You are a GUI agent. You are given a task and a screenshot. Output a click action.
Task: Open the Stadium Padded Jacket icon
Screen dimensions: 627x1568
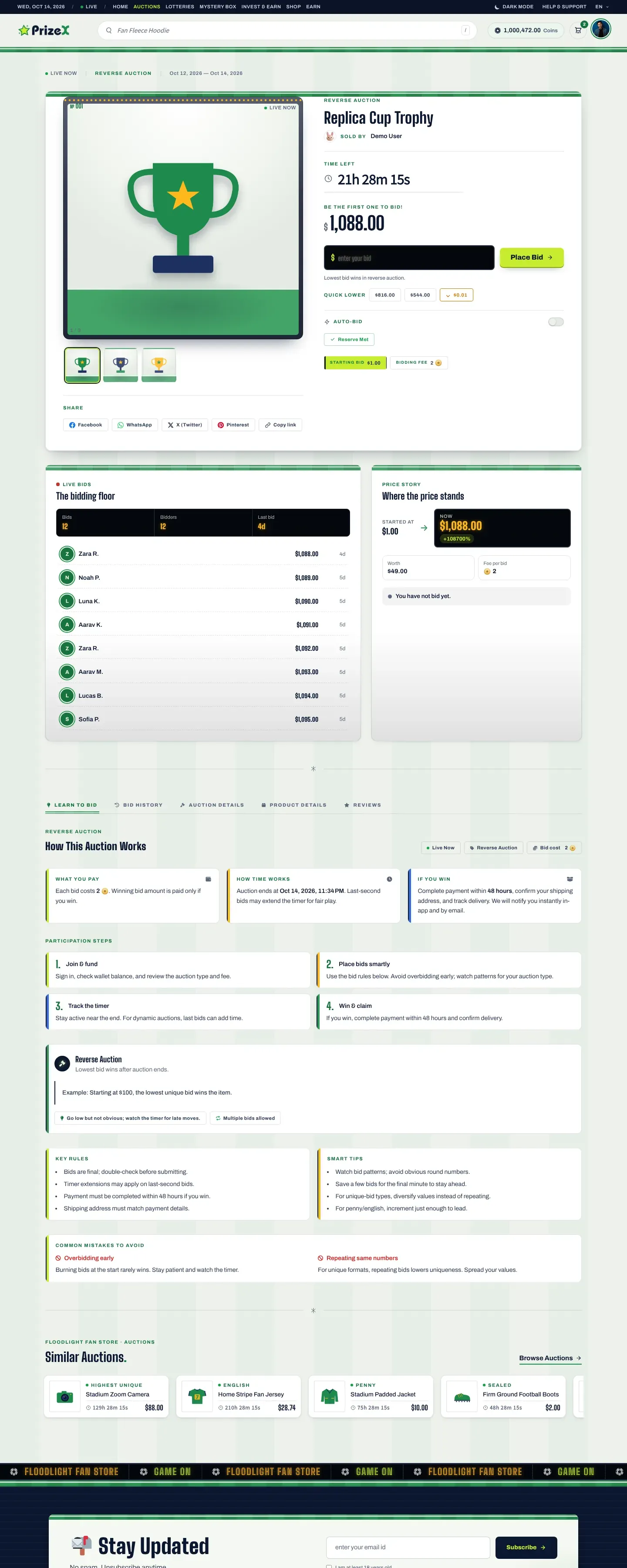pyautogui.click(x=329, y=1397)
